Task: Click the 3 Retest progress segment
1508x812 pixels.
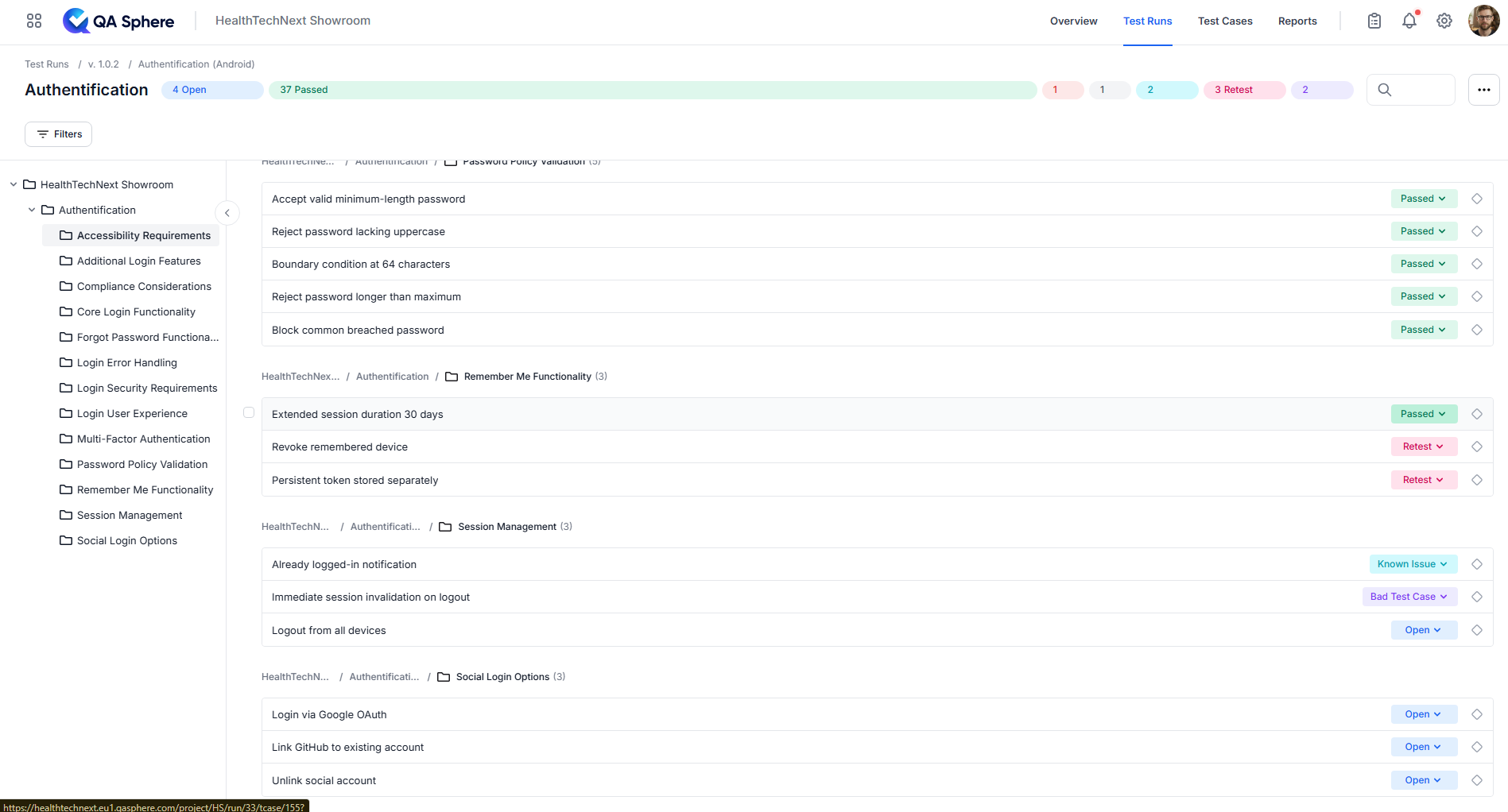Action: pyautogui.click(x=1244, y=90)
